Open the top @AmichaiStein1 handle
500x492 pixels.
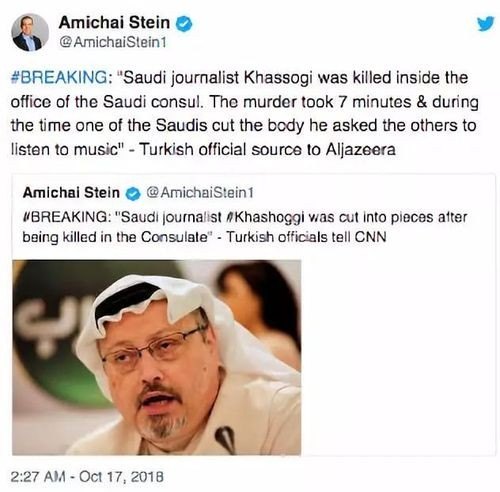(x=113, y=43)
